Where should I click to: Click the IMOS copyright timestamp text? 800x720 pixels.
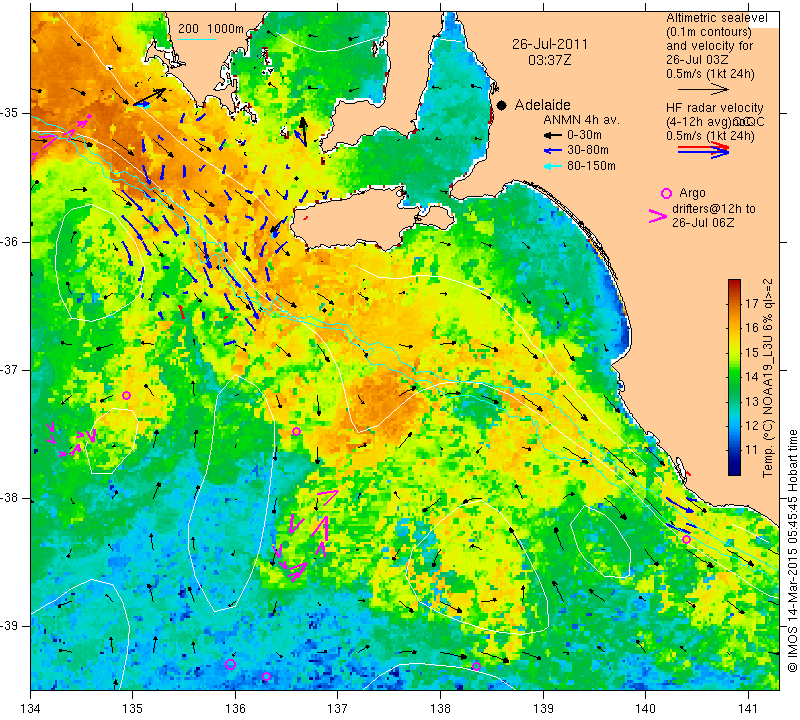792,551
